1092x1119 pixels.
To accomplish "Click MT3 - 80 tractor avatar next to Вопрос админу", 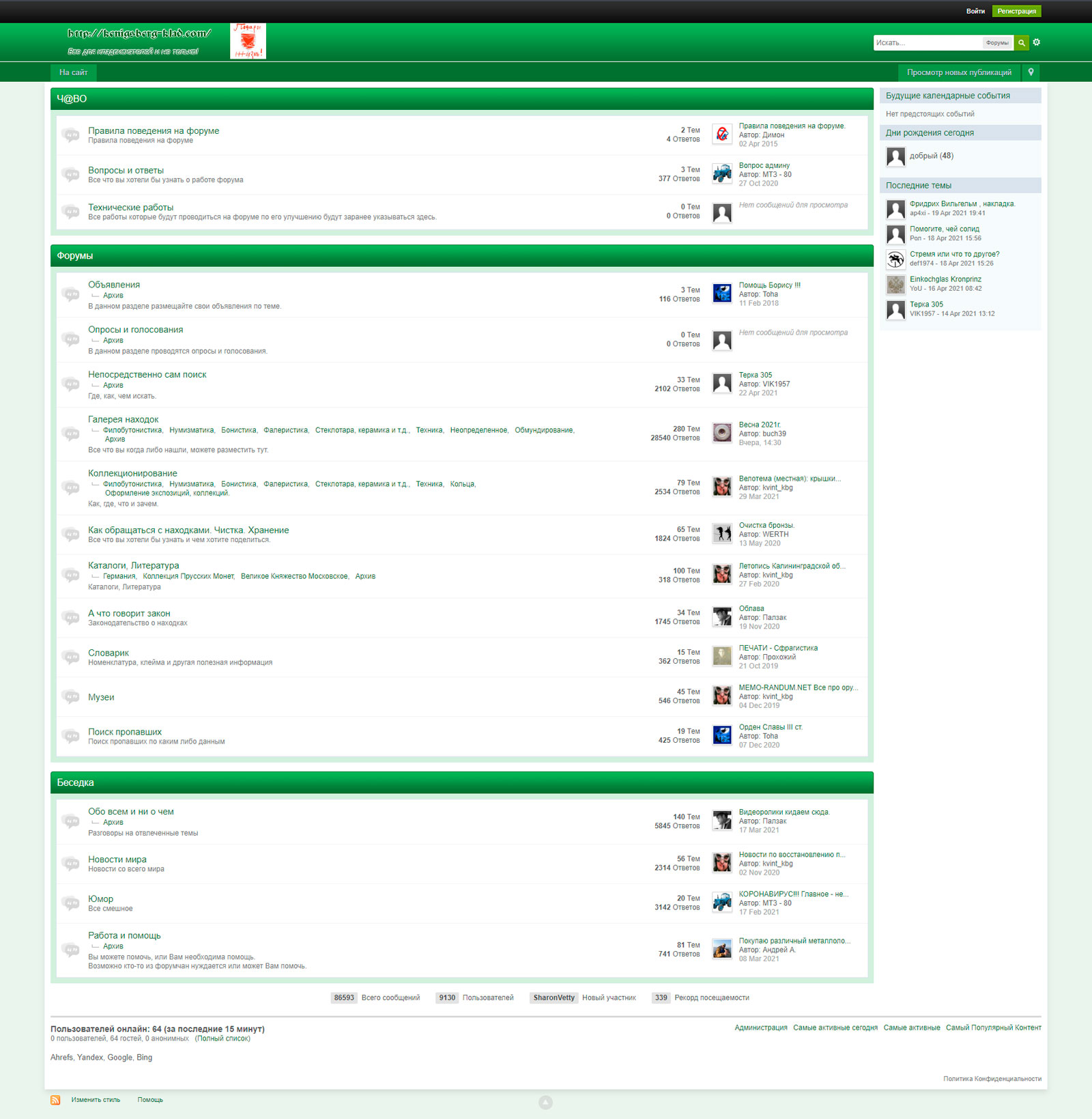I will (722, 173).
